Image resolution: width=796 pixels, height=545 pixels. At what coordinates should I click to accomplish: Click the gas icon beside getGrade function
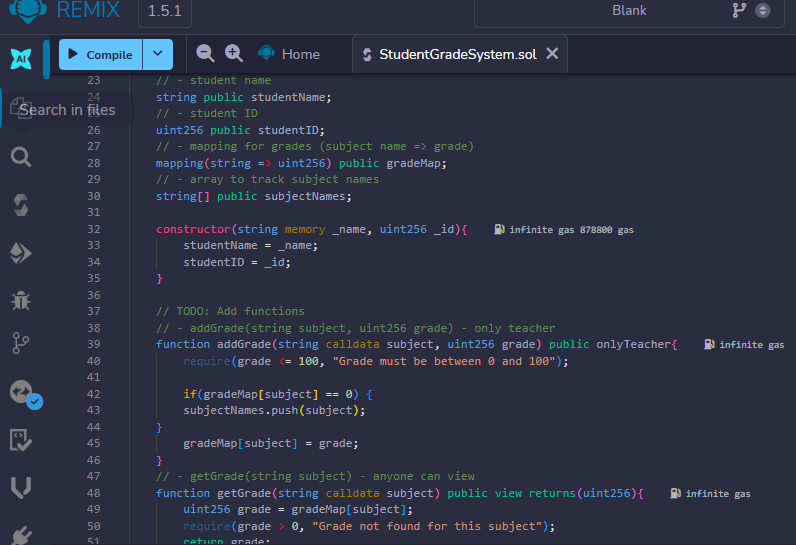pos(676,493)
